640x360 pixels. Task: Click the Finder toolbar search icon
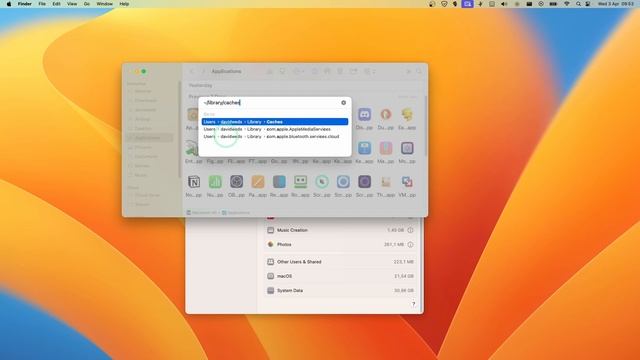click(x=419, y=71)
